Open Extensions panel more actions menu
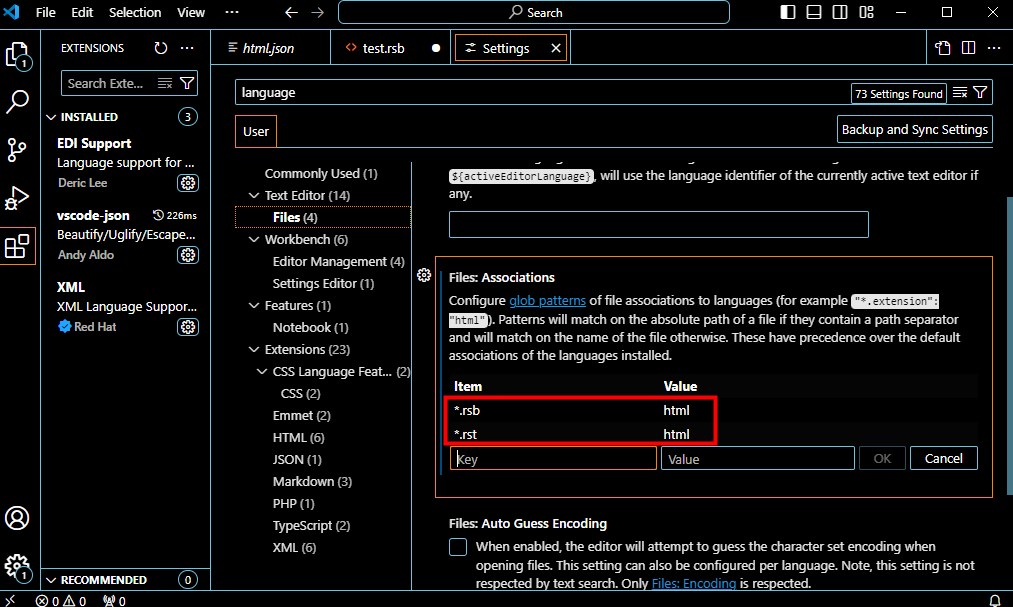The image size is (1013, 607). (x=187, y=48)
